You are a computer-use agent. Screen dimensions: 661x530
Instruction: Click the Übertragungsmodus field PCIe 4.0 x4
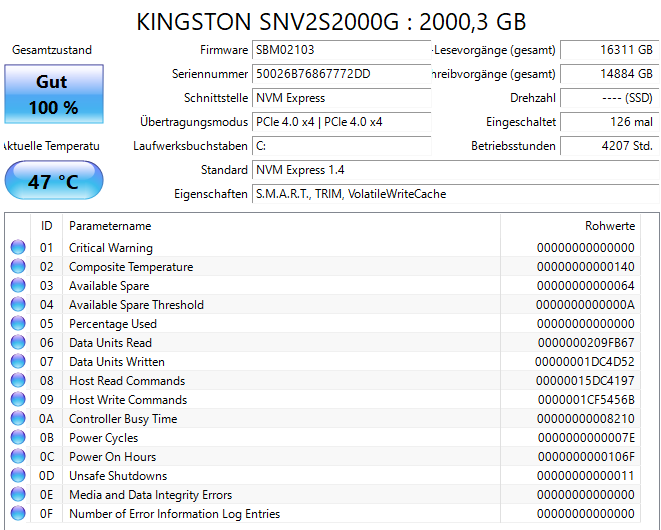341,122
